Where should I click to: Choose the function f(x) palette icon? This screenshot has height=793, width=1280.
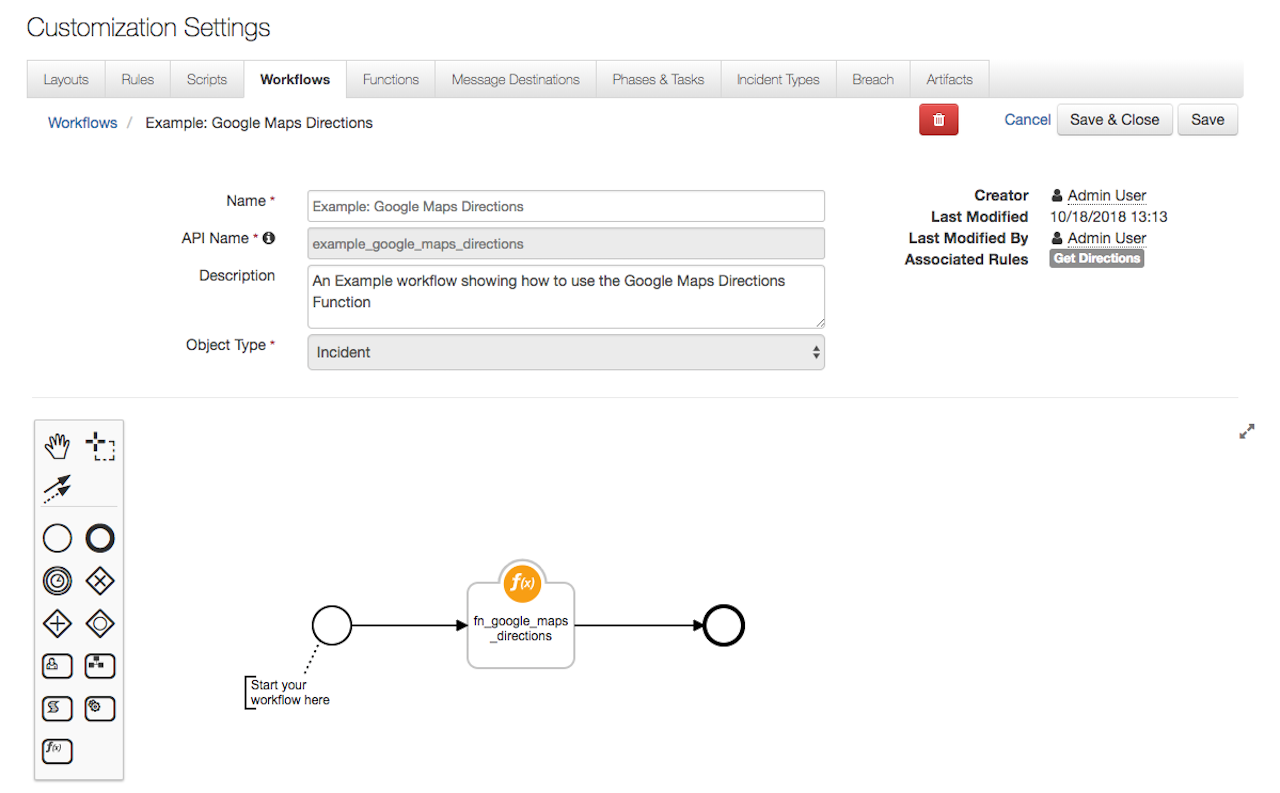tap(58, 750)
